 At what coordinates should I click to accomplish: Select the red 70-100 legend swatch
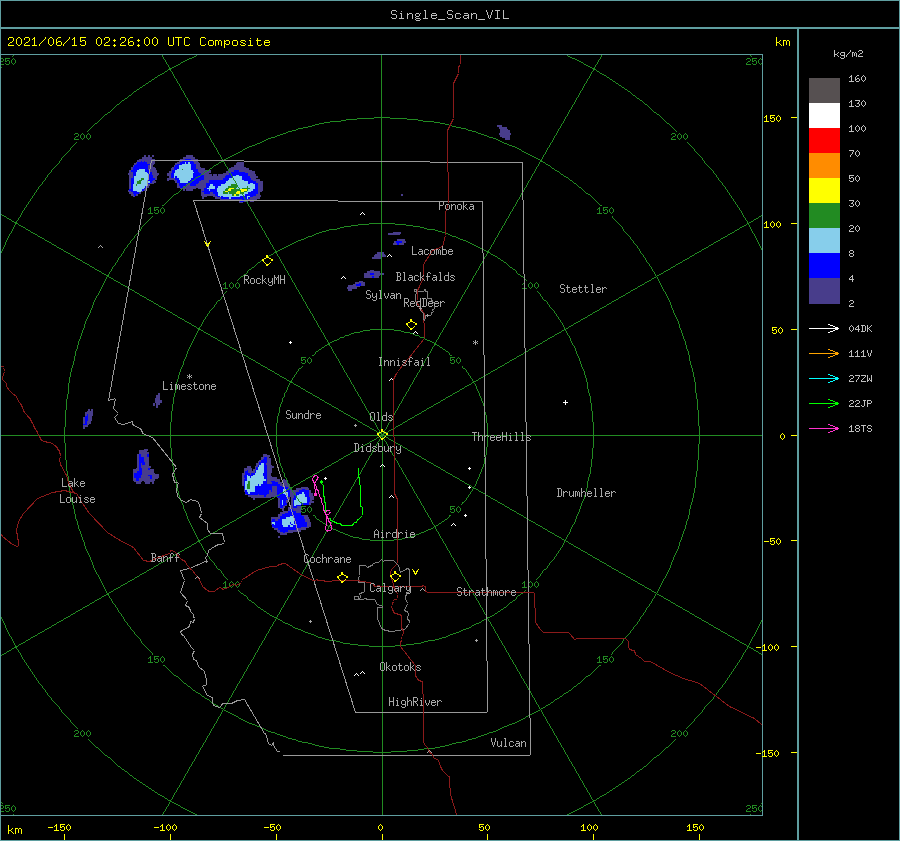pos(824,141)
